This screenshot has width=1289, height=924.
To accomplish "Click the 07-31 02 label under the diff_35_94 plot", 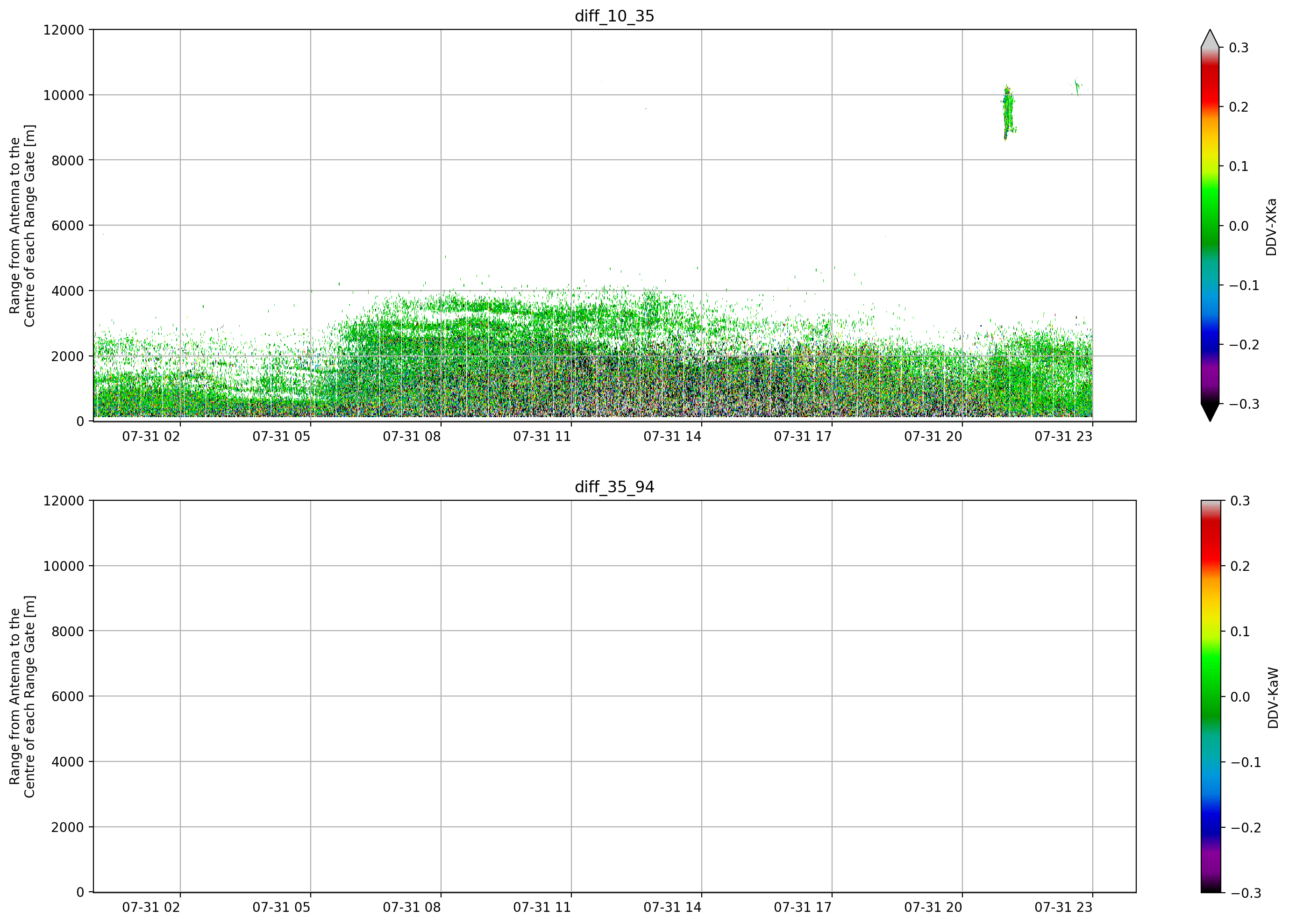I will (151, 908).
